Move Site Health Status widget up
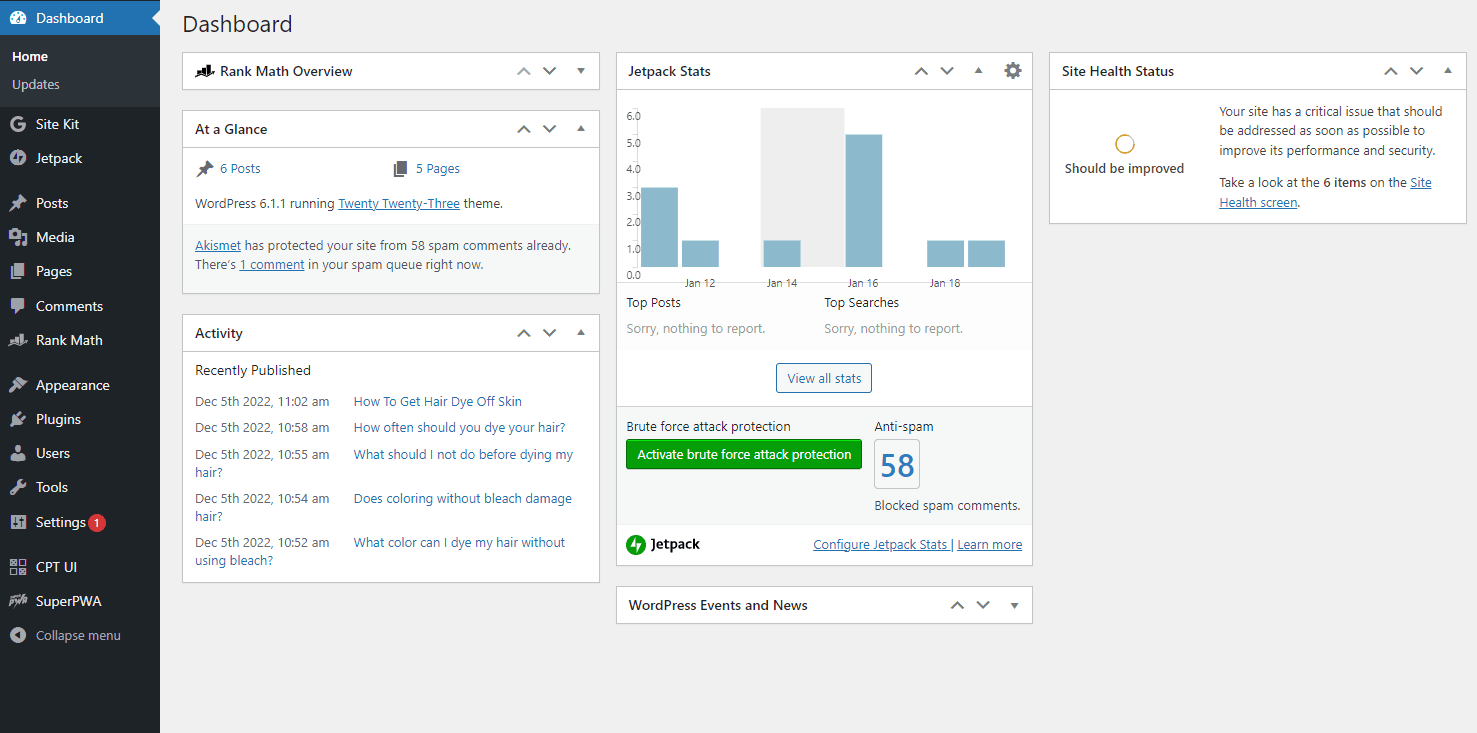 coord(1390,71)
